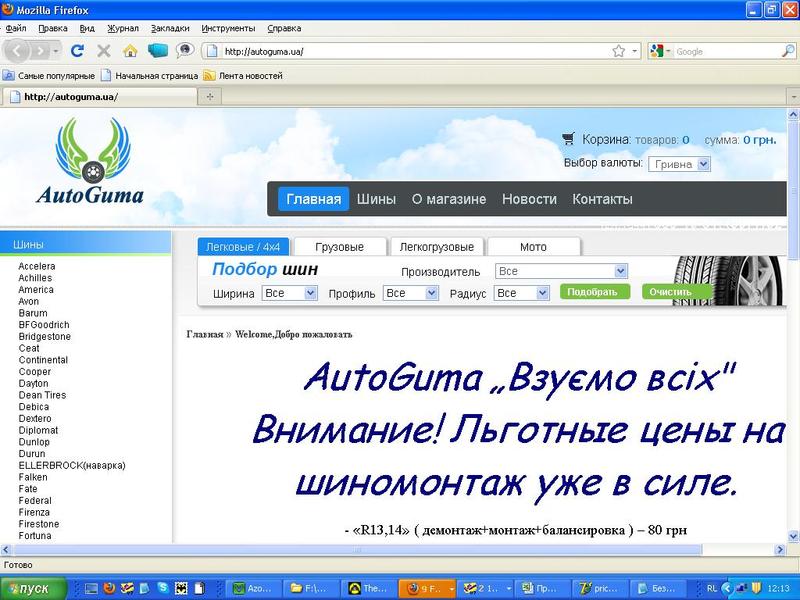Open the Новости navigation item
Screen dimensions: 800x600
point(529,199)
